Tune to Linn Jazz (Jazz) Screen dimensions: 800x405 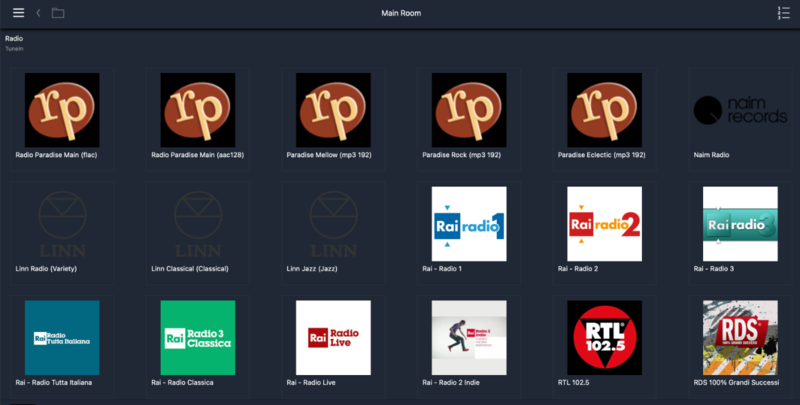click(334, 224)
